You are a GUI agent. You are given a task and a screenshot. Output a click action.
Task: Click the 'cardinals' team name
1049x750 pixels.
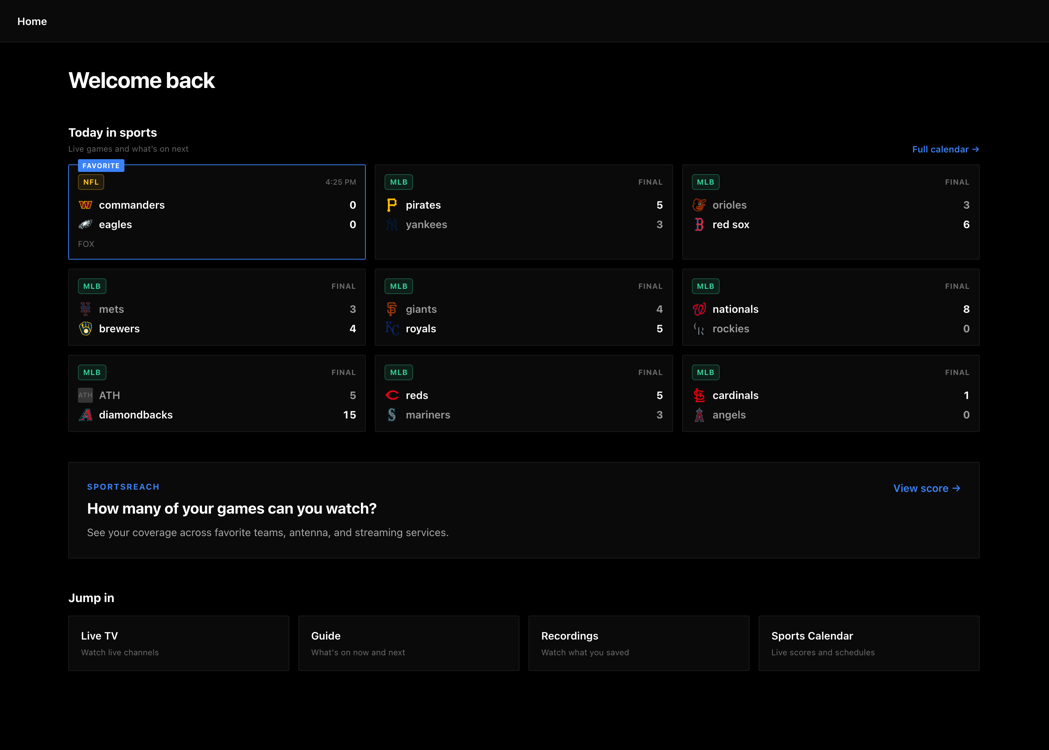point(735,395)
